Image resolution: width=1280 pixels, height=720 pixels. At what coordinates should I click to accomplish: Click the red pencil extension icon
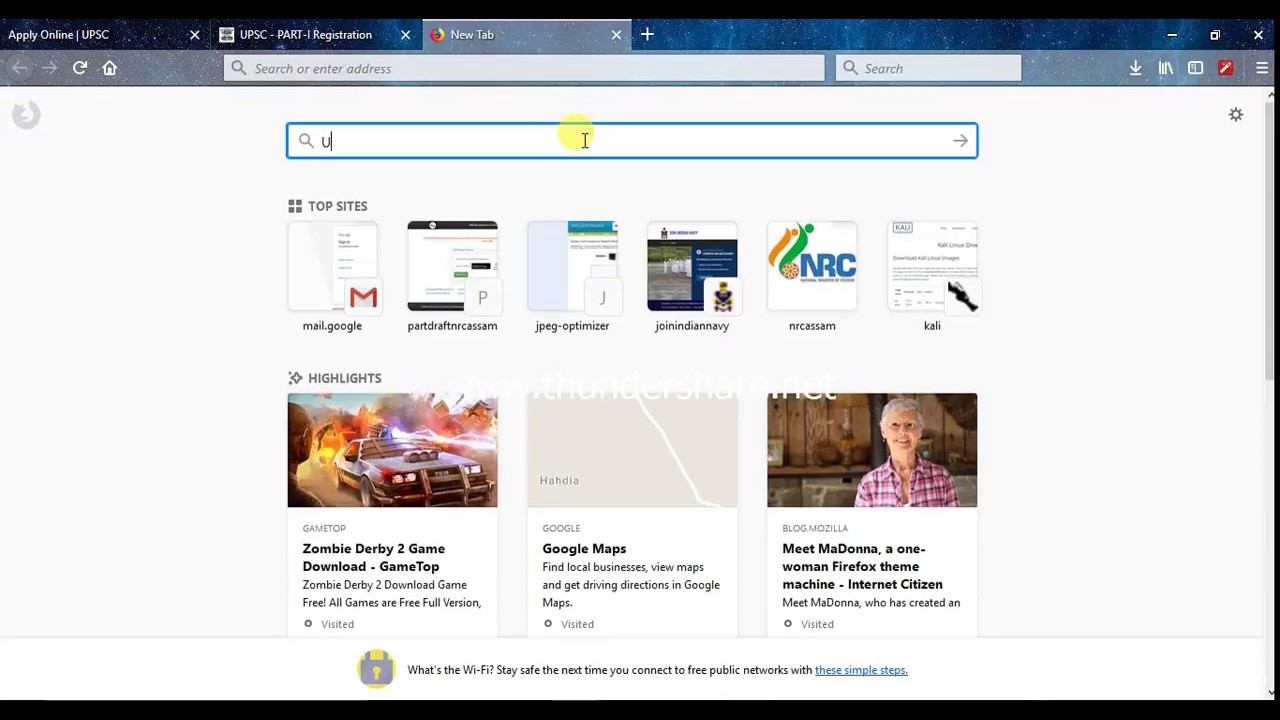tap(1225, 68)
